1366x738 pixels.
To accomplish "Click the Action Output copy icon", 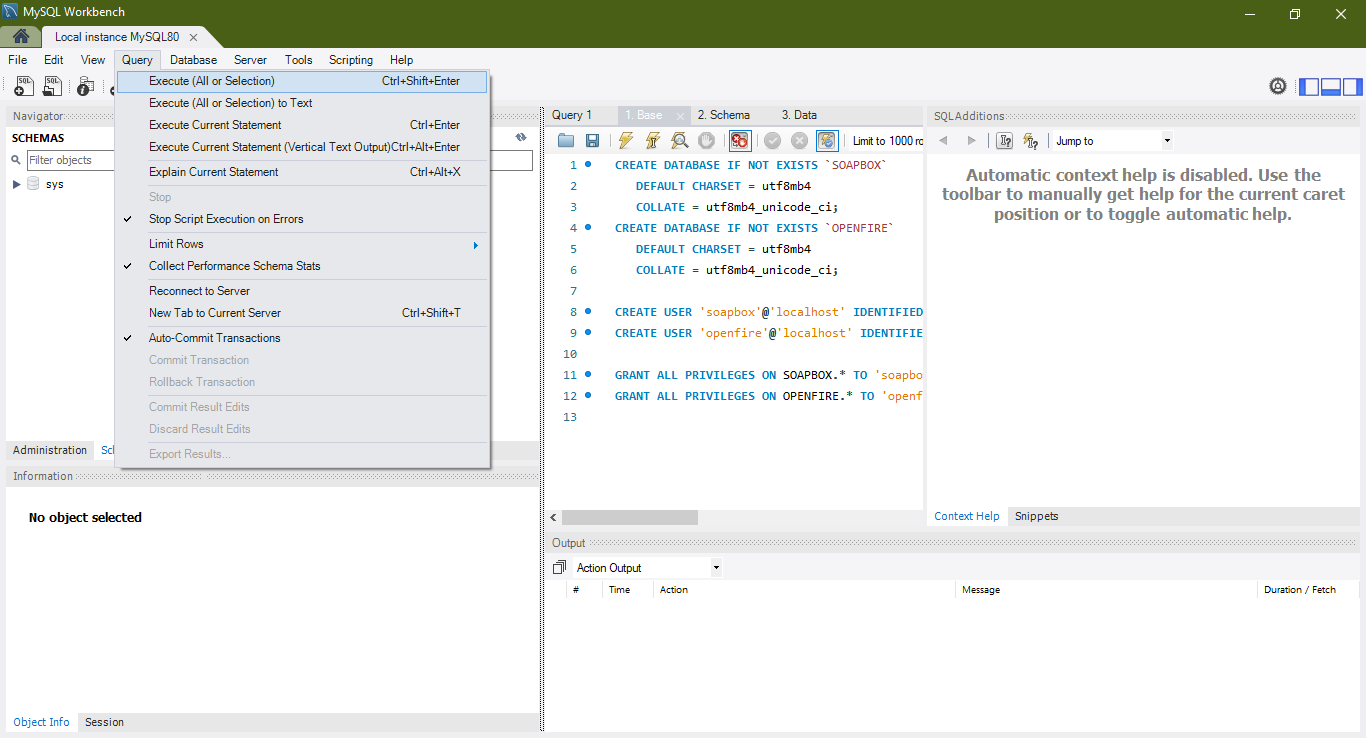I will pos(560,568).
